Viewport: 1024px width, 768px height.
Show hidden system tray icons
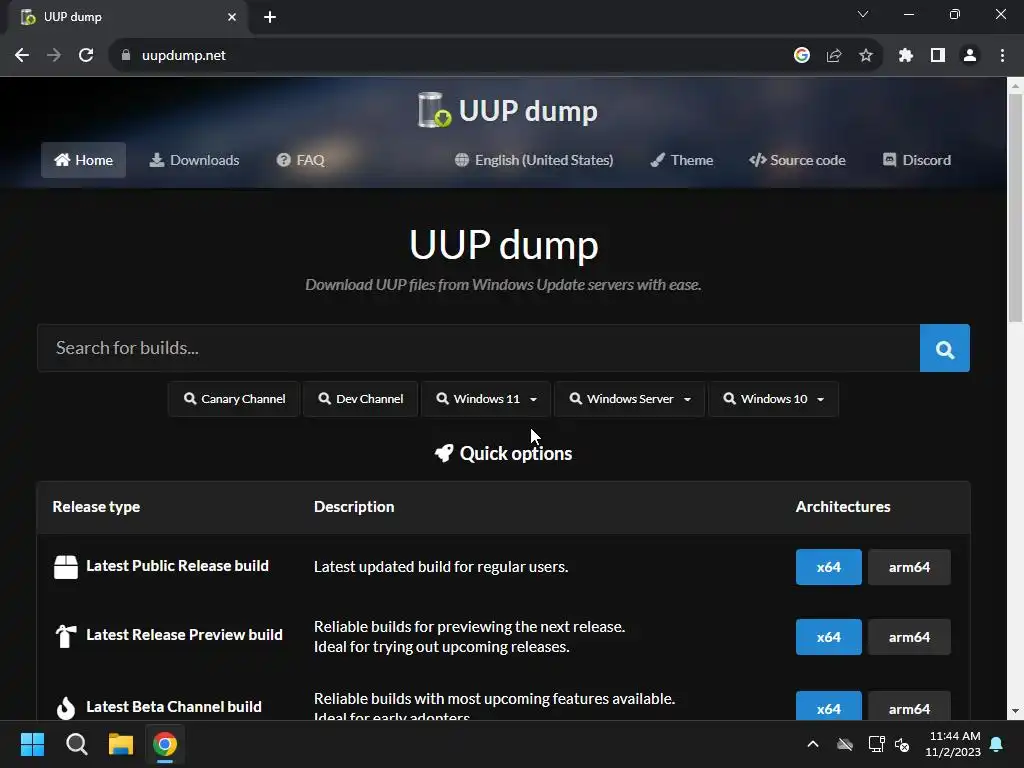(x=813, y=744)
